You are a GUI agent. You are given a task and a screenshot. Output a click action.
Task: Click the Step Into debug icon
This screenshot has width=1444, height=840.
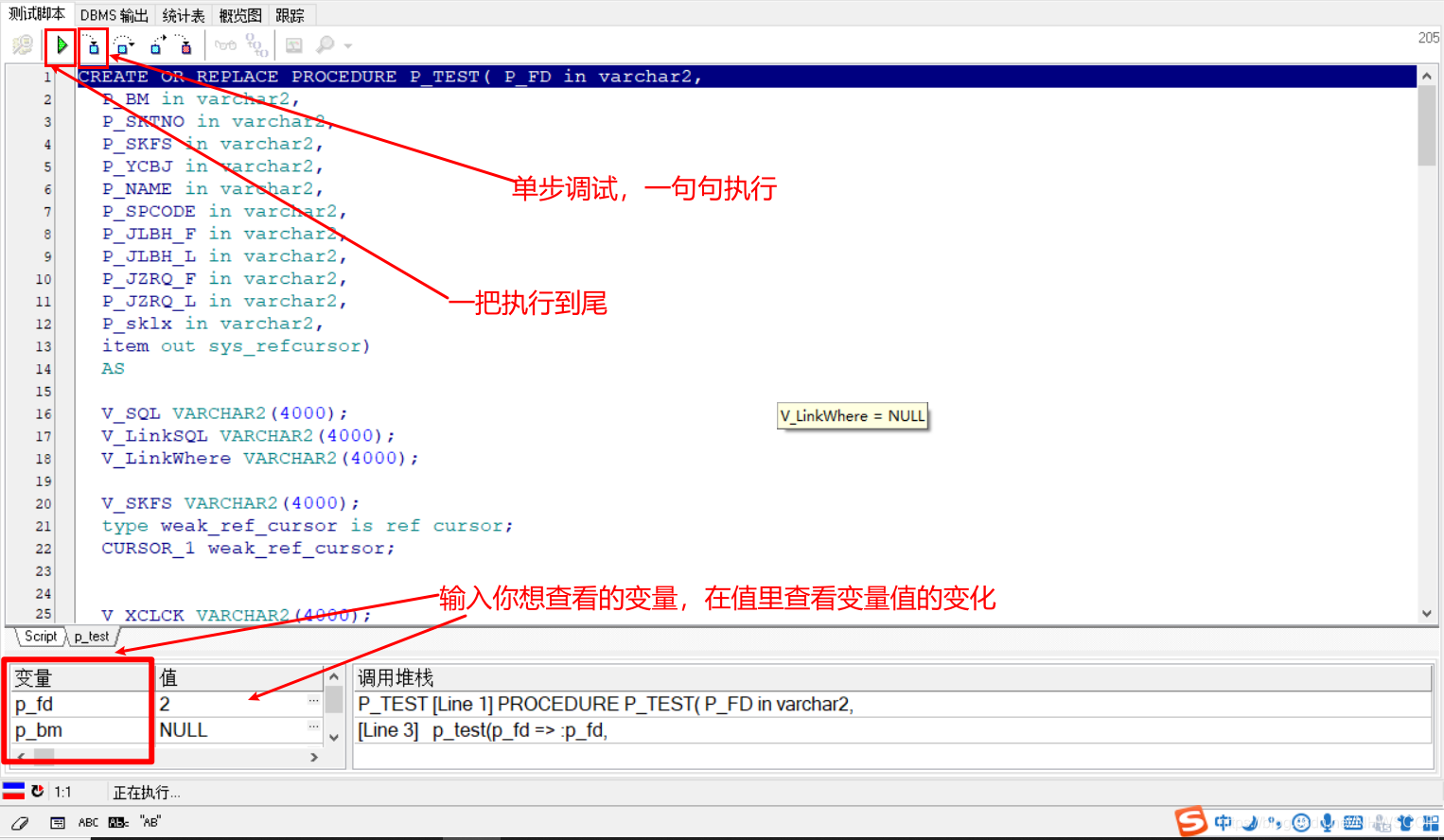[93, 45]
